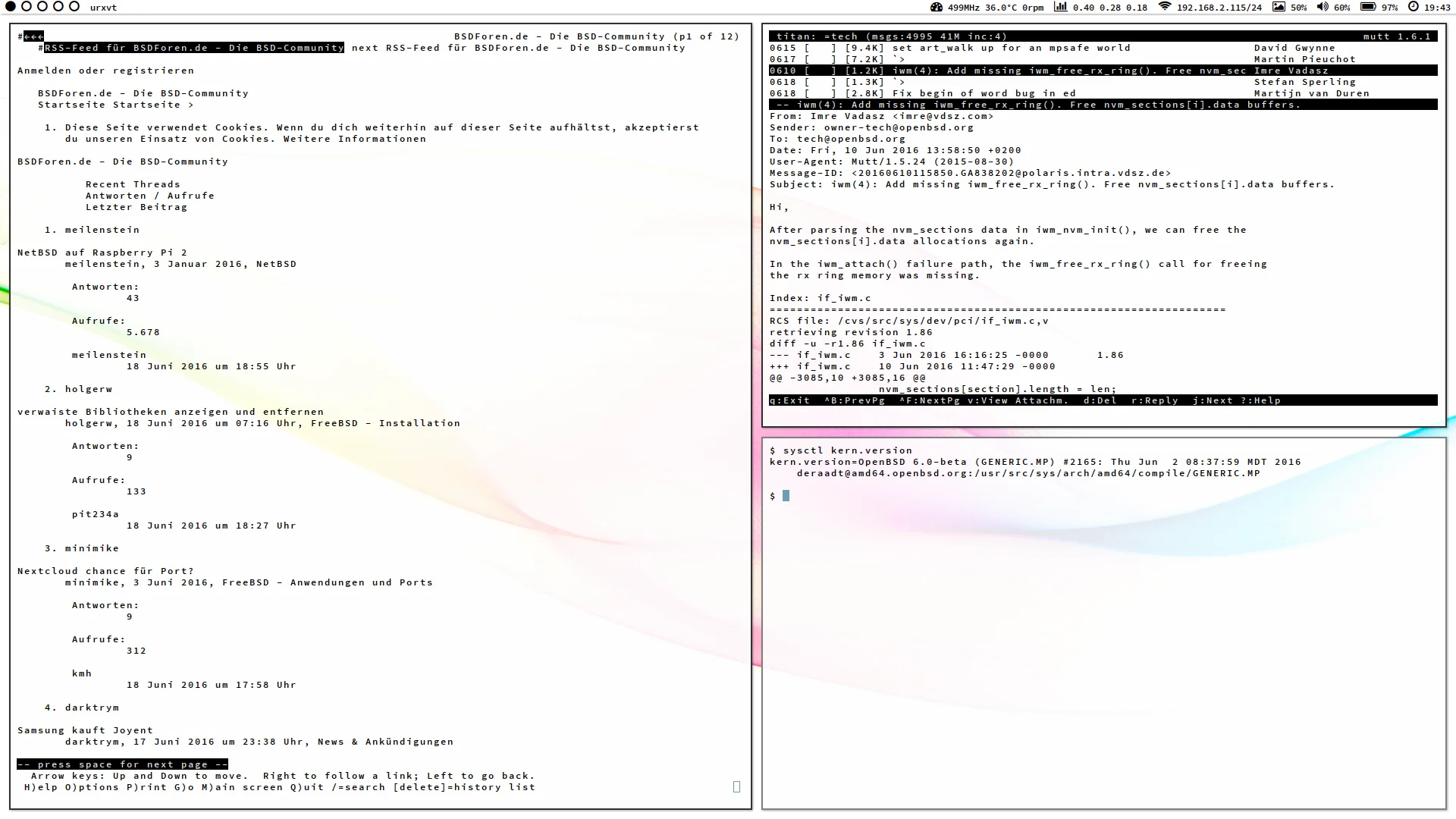Open 'Anmelden oder registrieren' link in lynx
The image size is (1456, 819).
pyautogui.click(x=106, y=71)
